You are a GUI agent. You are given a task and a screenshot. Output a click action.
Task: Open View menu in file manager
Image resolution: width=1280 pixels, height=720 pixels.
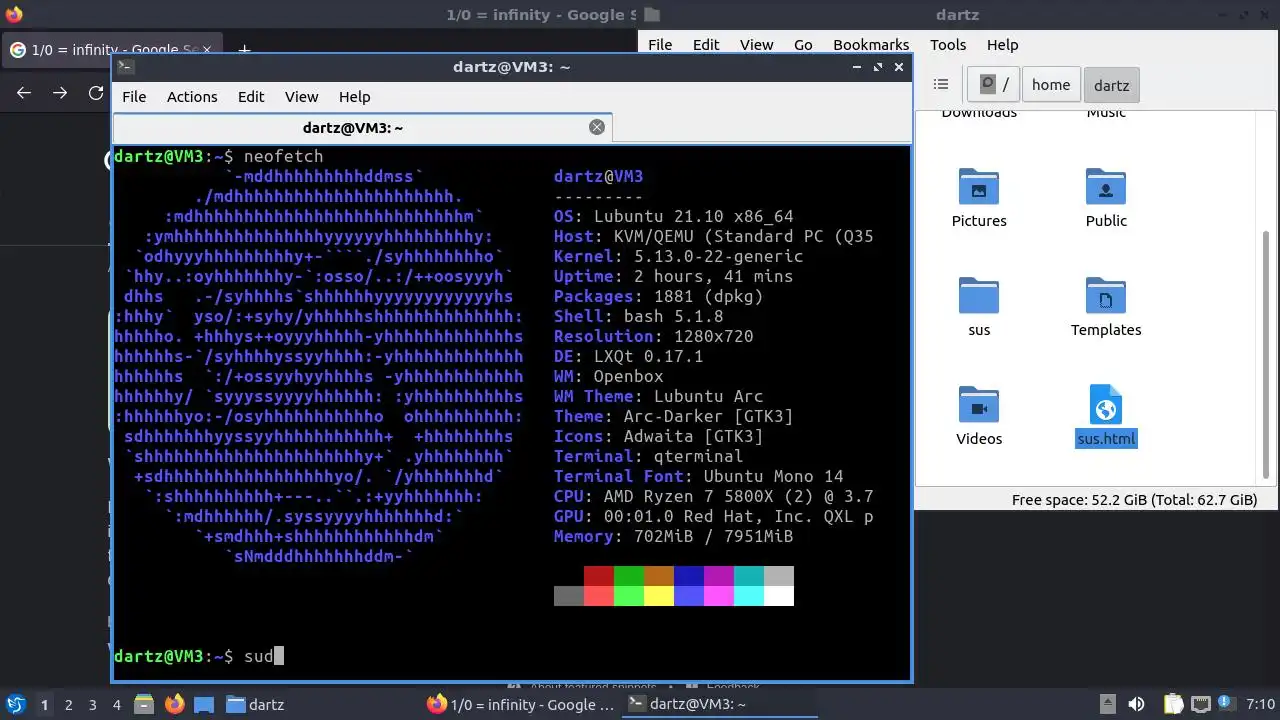[757, 45]
